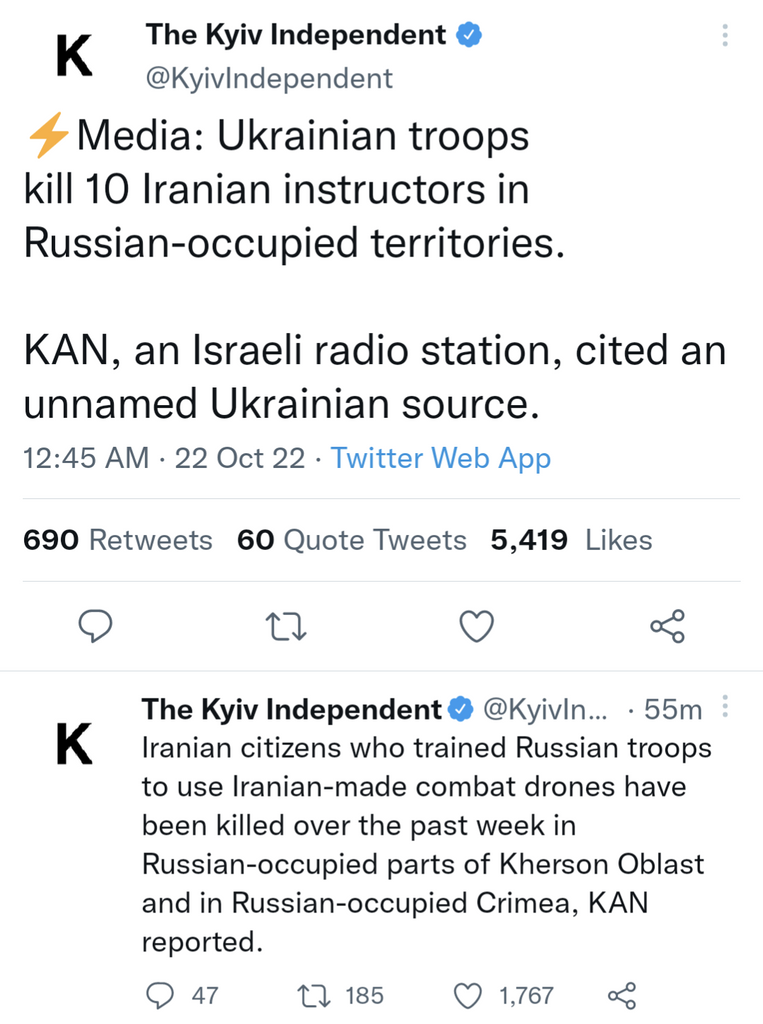Open the main tweet's three-dot menu
Viewport: 763px width, 1024px height.
[724, 36]
